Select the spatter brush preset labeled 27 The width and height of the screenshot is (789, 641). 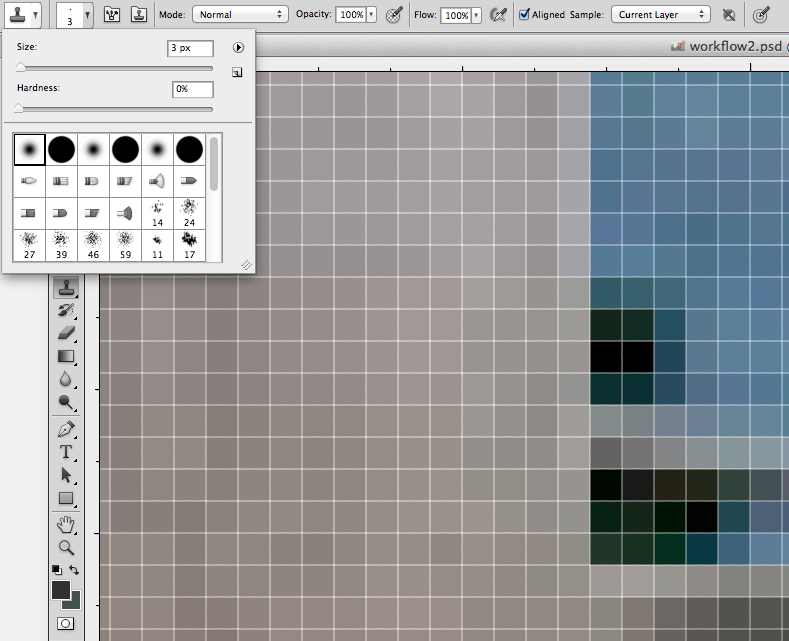click(x=29, y=246)
